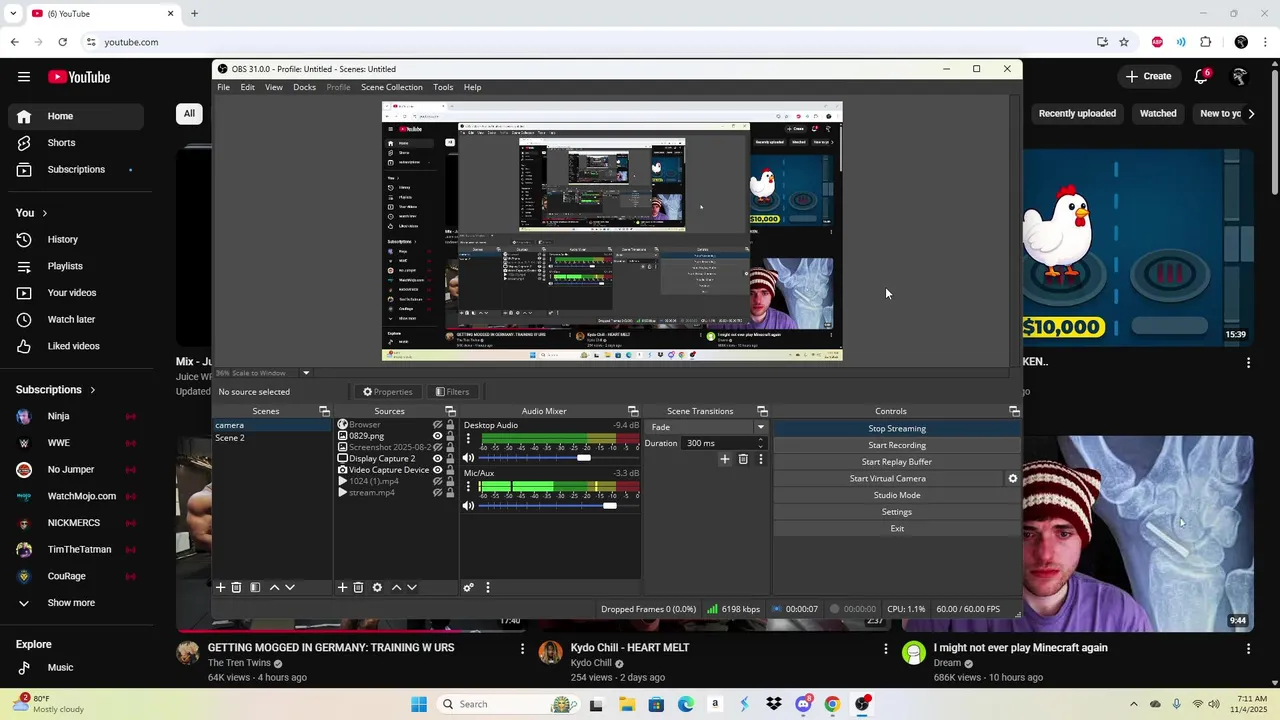Open source properties gear in Sources toolbar
Viewport: 1280px width, 720px height.
click(x=377, y=587)
